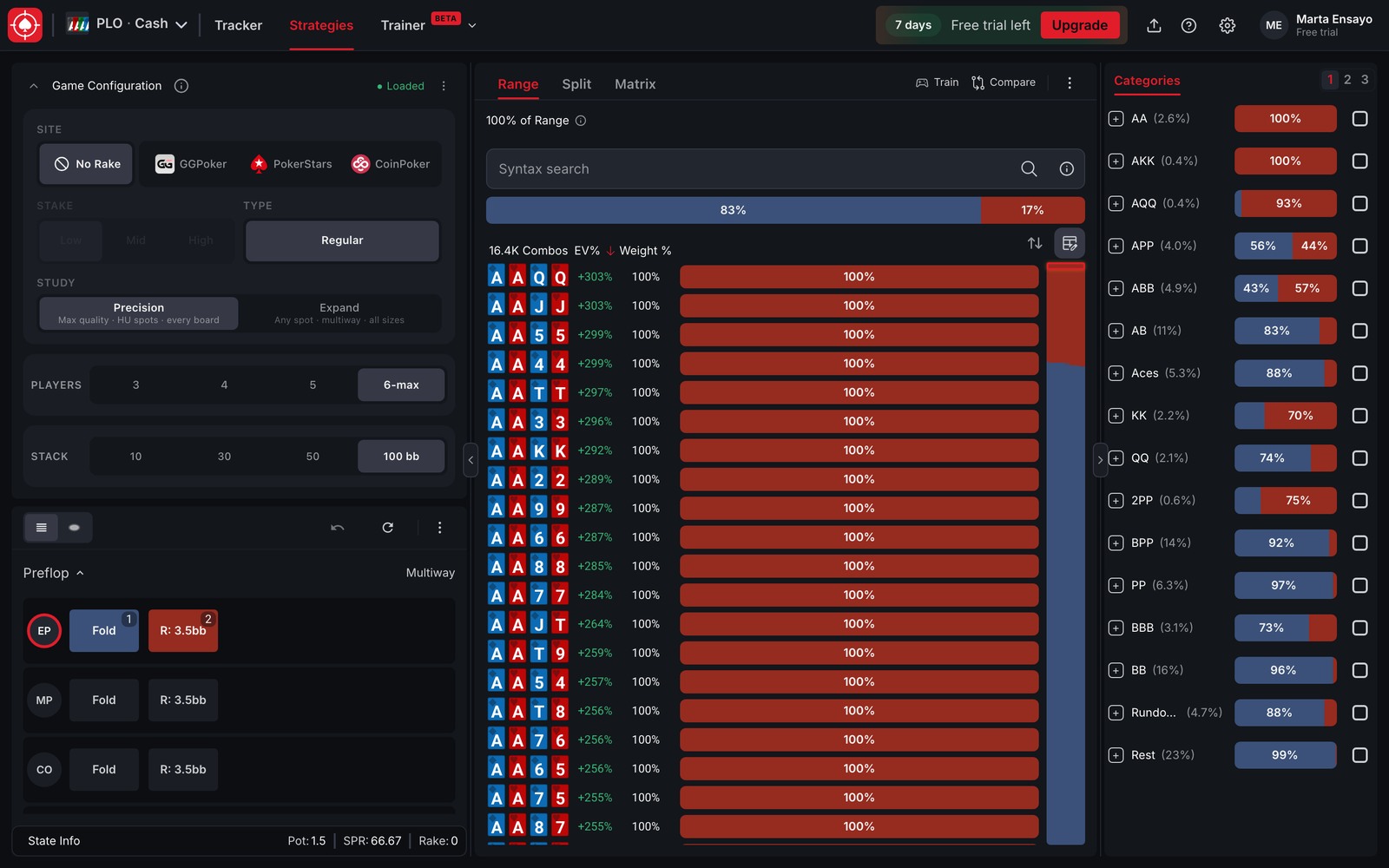Click the refresh/reset icon
Screen dimensions: 1389x868
tap(388, 528)
